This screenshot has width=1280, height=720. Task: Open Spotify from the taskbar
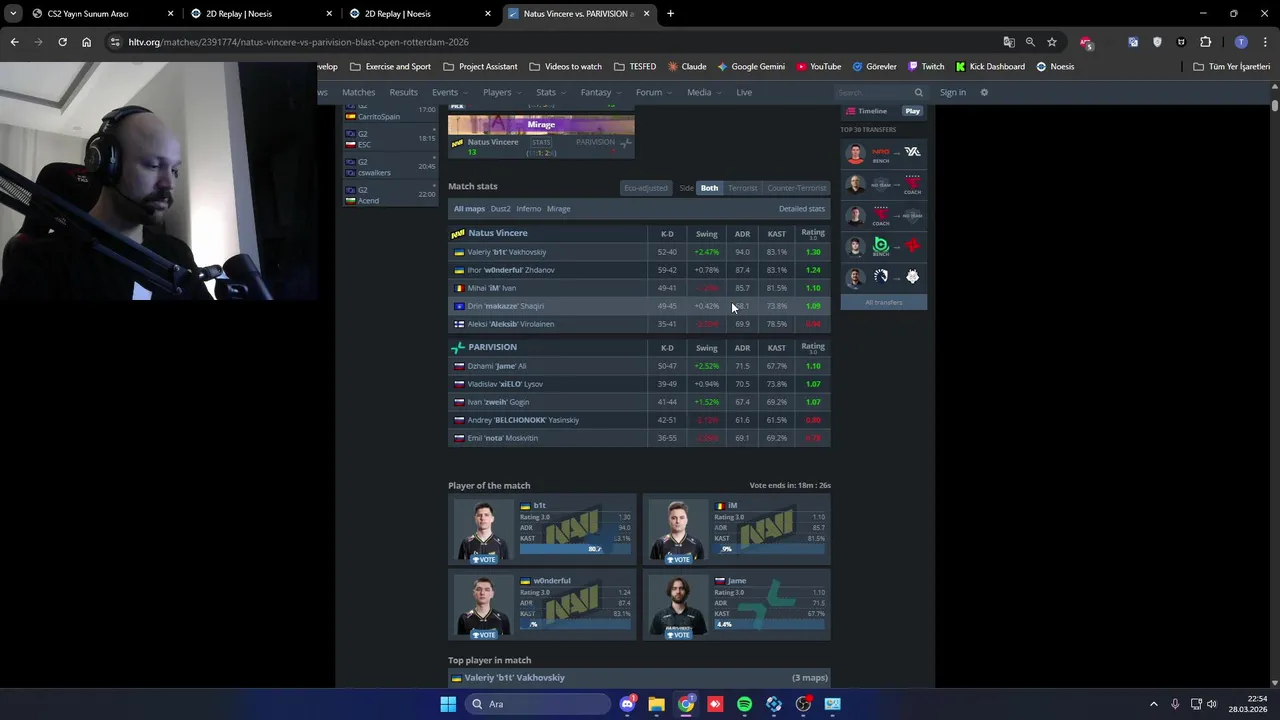pos(744,704)
